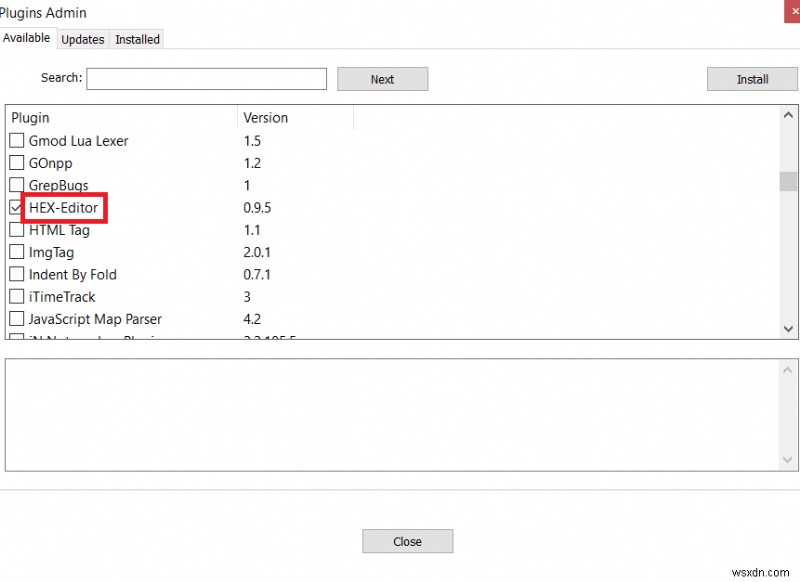
Task: Check the iTimeTrack plugin checkbox
Action: 16,296
